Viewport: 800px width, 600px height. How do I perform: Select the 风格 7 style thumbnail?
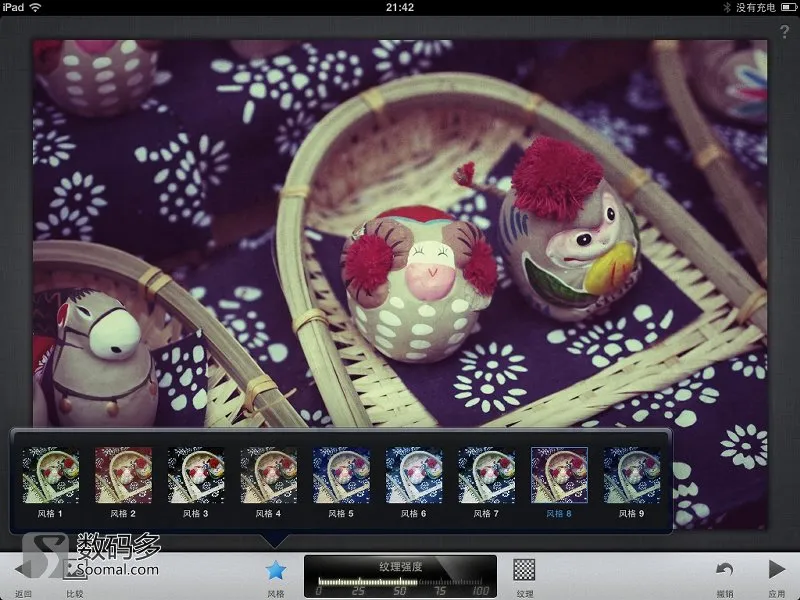pyautogui.click(x=486, y=476)
